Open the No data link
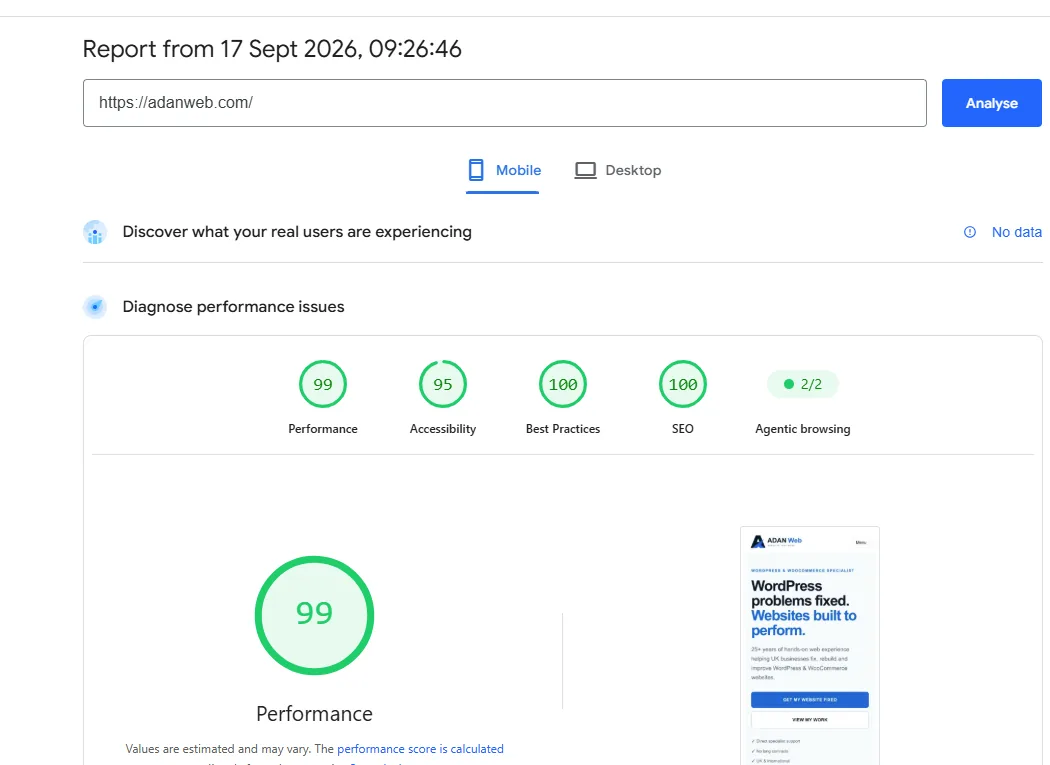The image size is (1050, 765). [x=1016, y=232]
